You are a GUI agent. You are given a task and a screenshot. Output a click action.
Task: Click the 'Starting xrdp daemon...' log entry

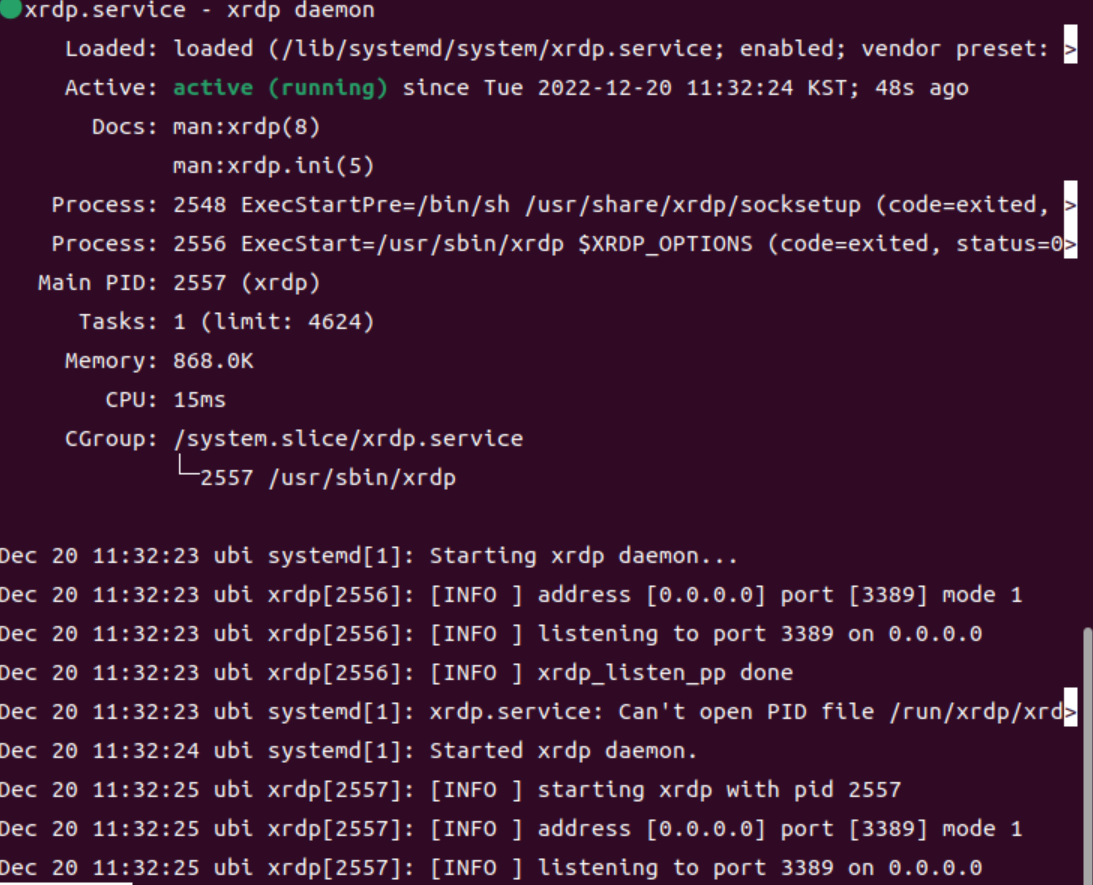pyautogui.click(x=583, y=556)
